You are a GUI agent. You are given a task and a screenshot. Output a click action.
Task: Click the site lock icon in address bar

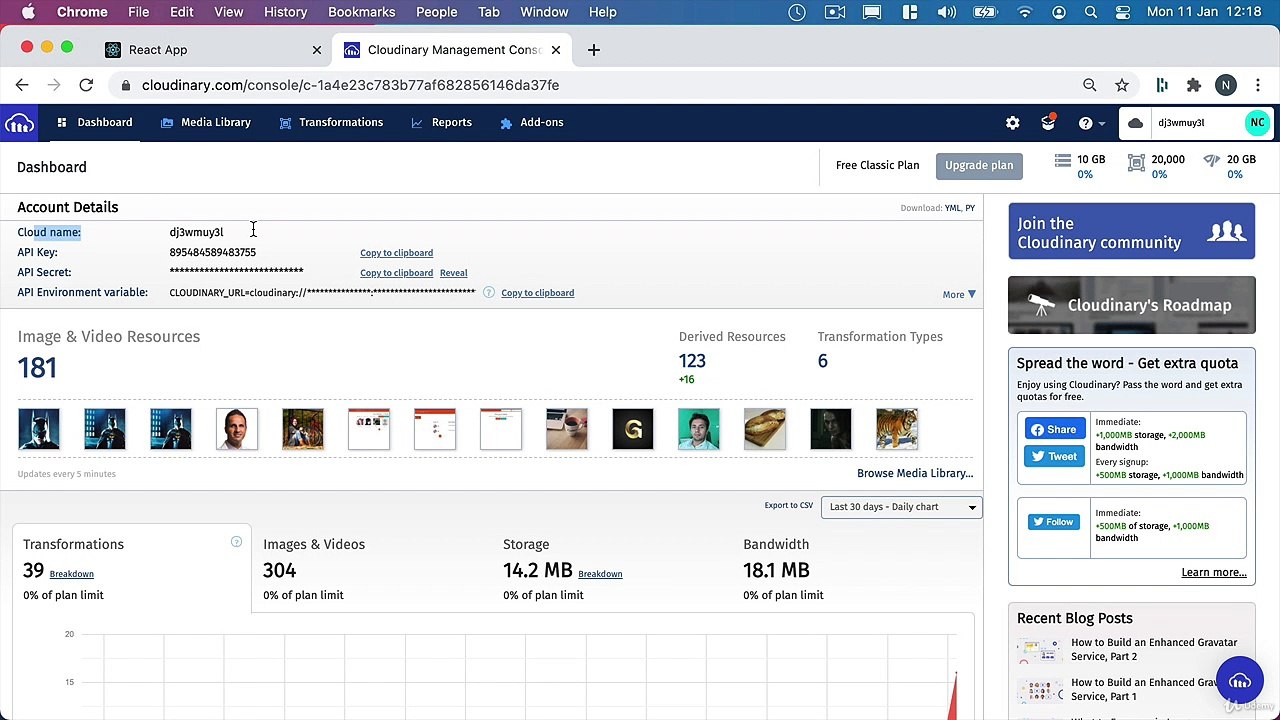pyautogui.click(x=126, y=85)
